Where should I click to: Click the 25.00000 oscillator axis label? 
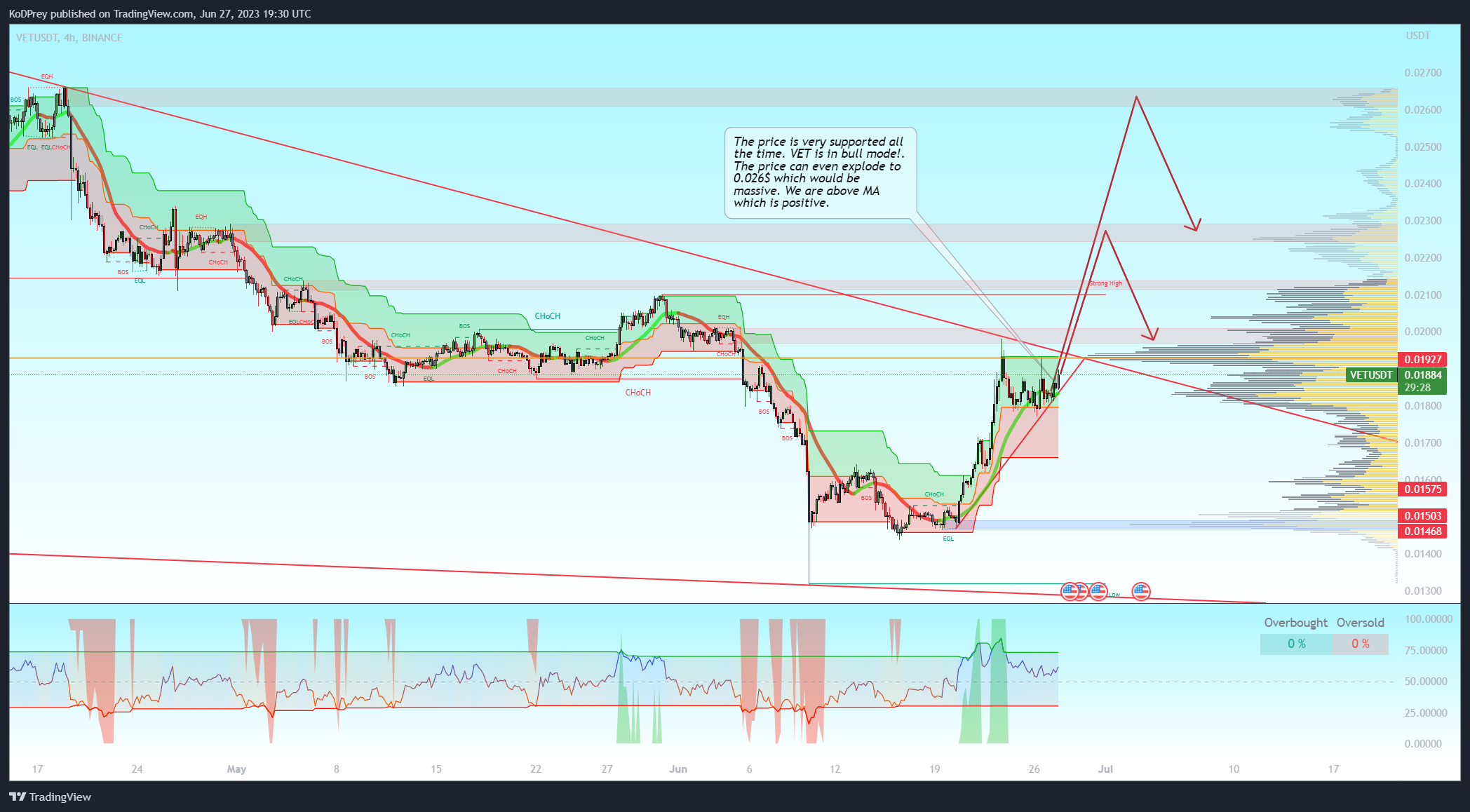point(1426,713)
